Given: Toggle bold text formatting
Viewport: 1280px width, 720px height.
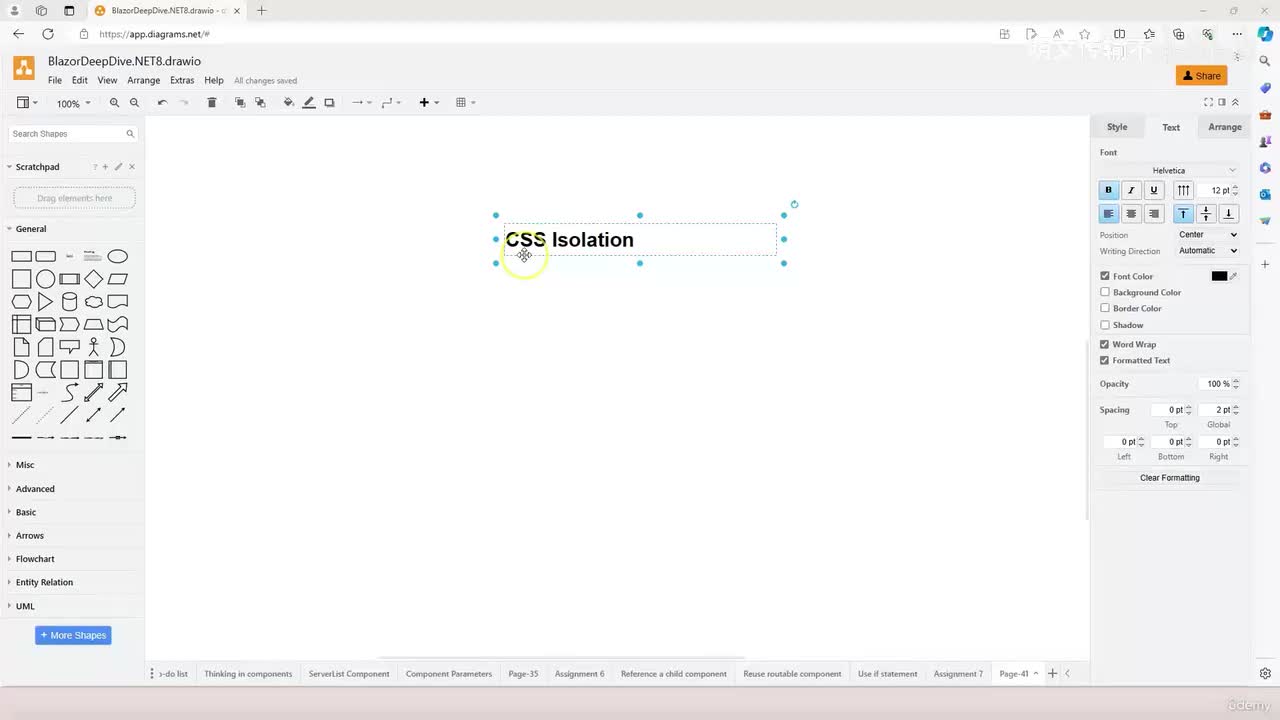Looking at the screenshot, I should (x=1108, y=190).
